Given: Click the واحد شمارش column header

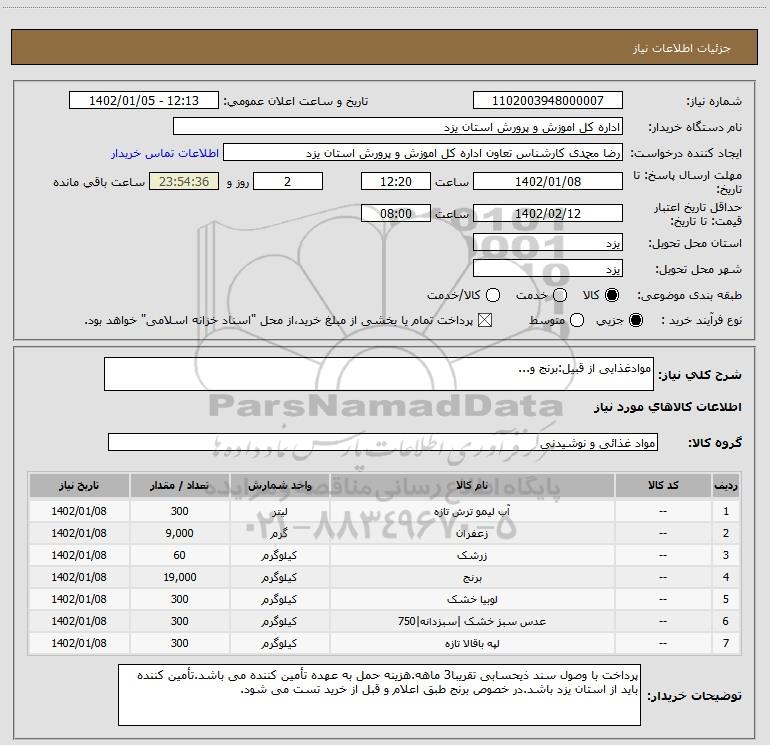Looking at the screenshot, I should tap(279, 485).
